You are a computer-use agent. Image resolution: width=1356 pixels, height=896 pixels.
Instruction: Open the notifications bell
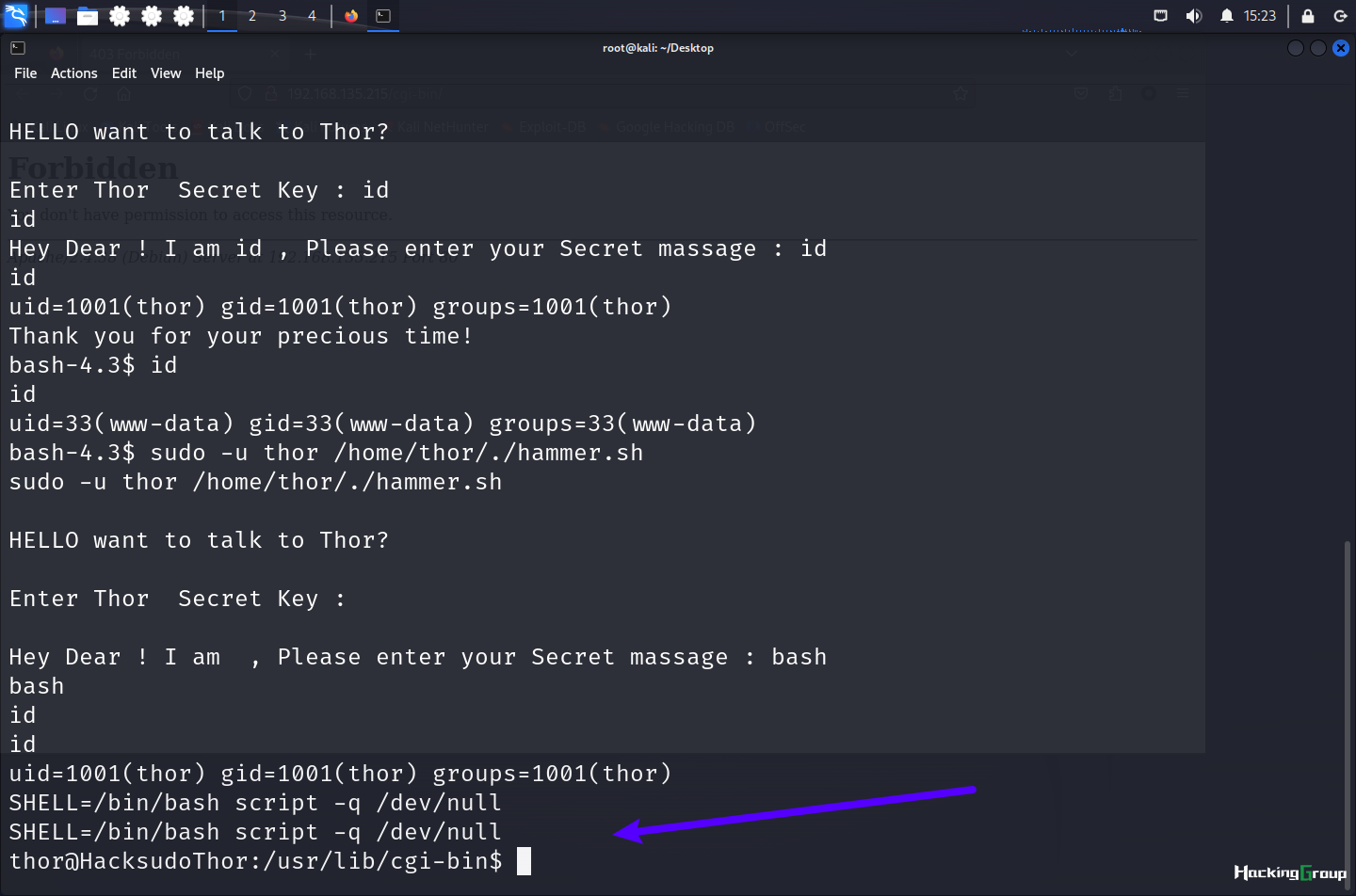pos(1226,16)
